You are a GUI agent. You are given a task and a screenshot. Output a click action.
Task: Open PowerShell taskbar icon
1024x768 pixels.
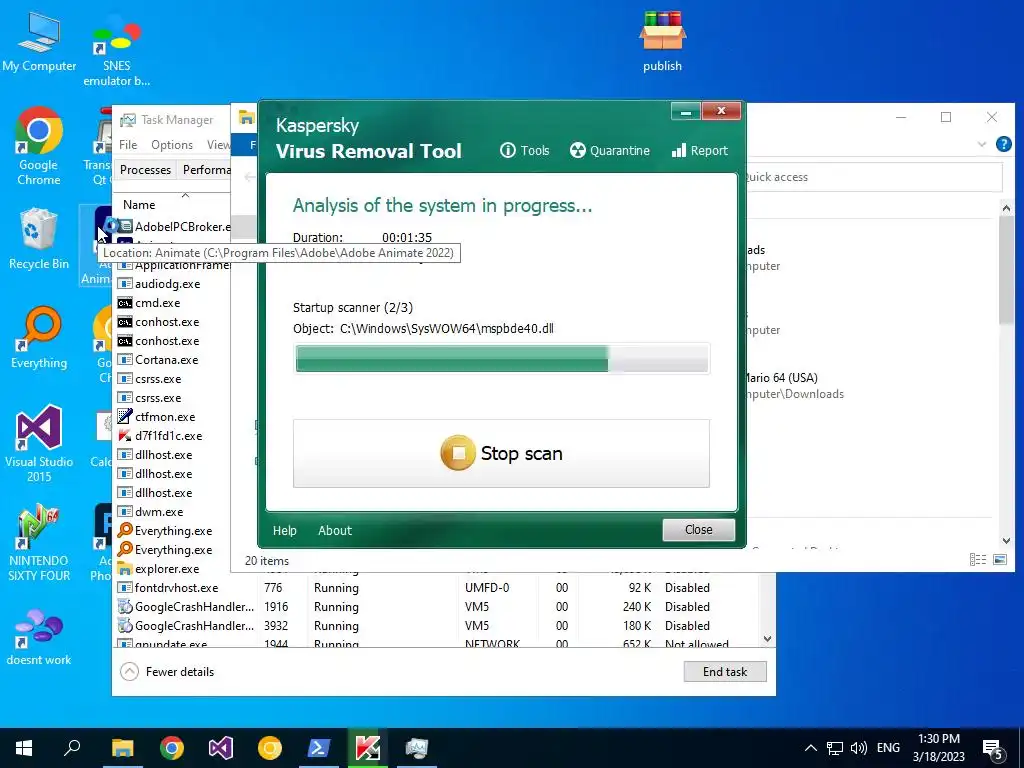(318, 748)
